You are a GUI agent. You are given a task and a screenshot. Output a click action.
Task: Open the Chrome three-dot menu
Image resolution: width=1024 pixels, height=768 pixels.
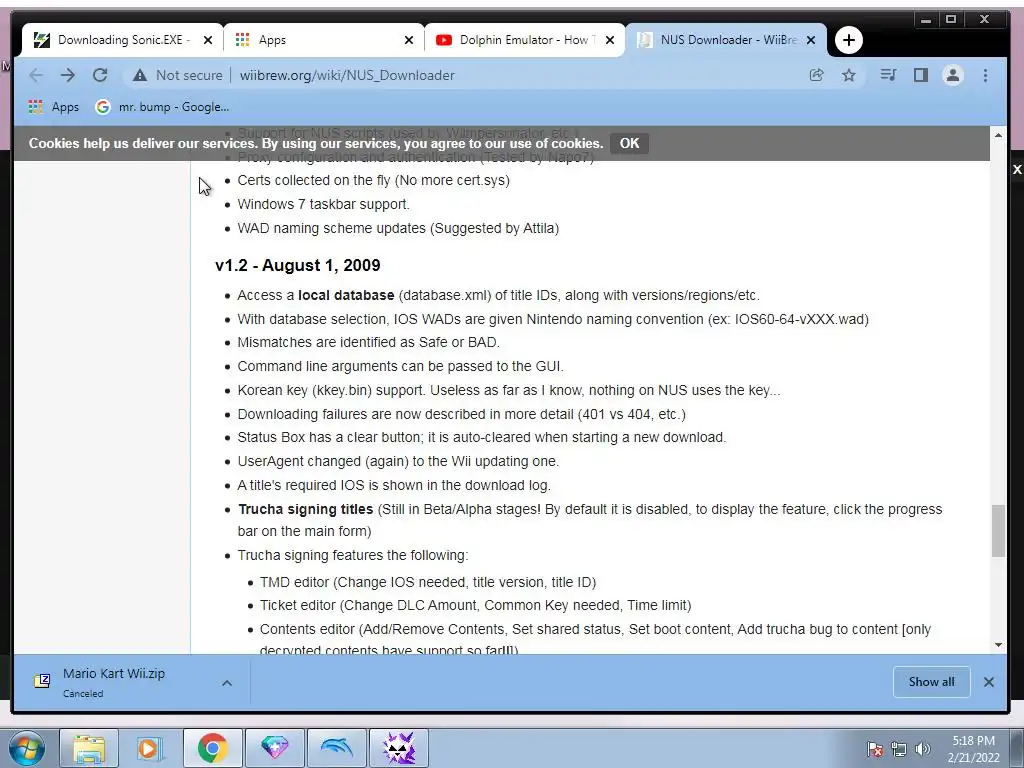pos(985,75)
